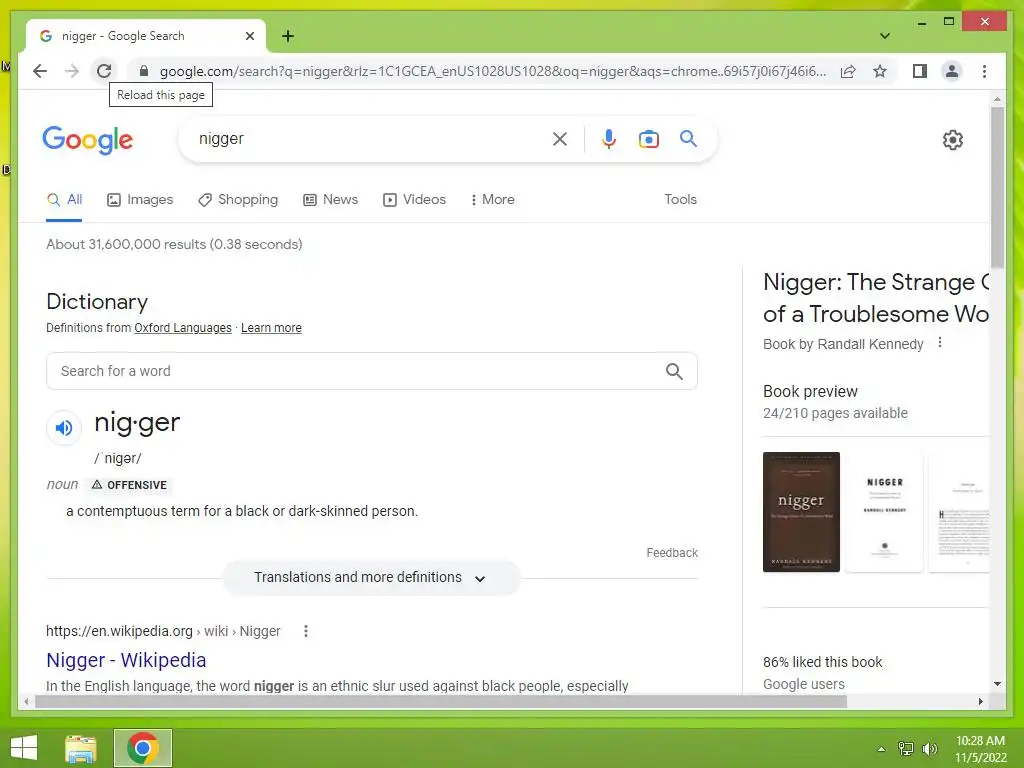Image resolution: width=1024 pixels, height=768 pixels.
Task: Bookmark this tab with the star icon
Action: point(880,71)
